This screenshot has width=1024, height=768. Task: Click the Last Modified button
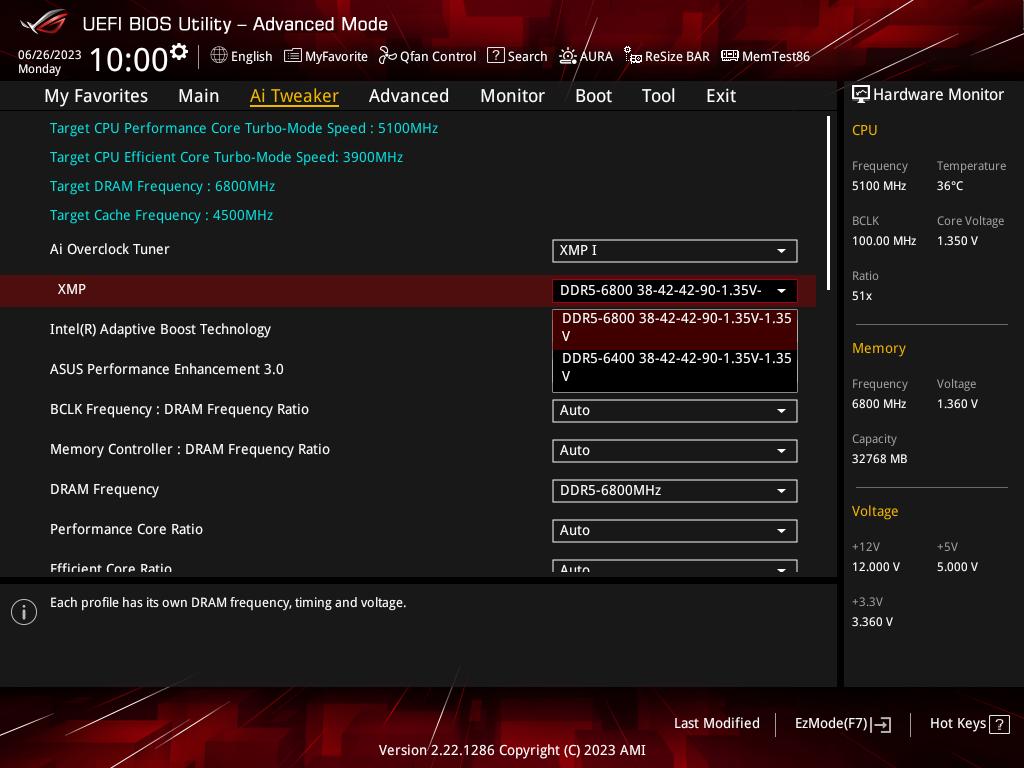(x=716, y=723)
